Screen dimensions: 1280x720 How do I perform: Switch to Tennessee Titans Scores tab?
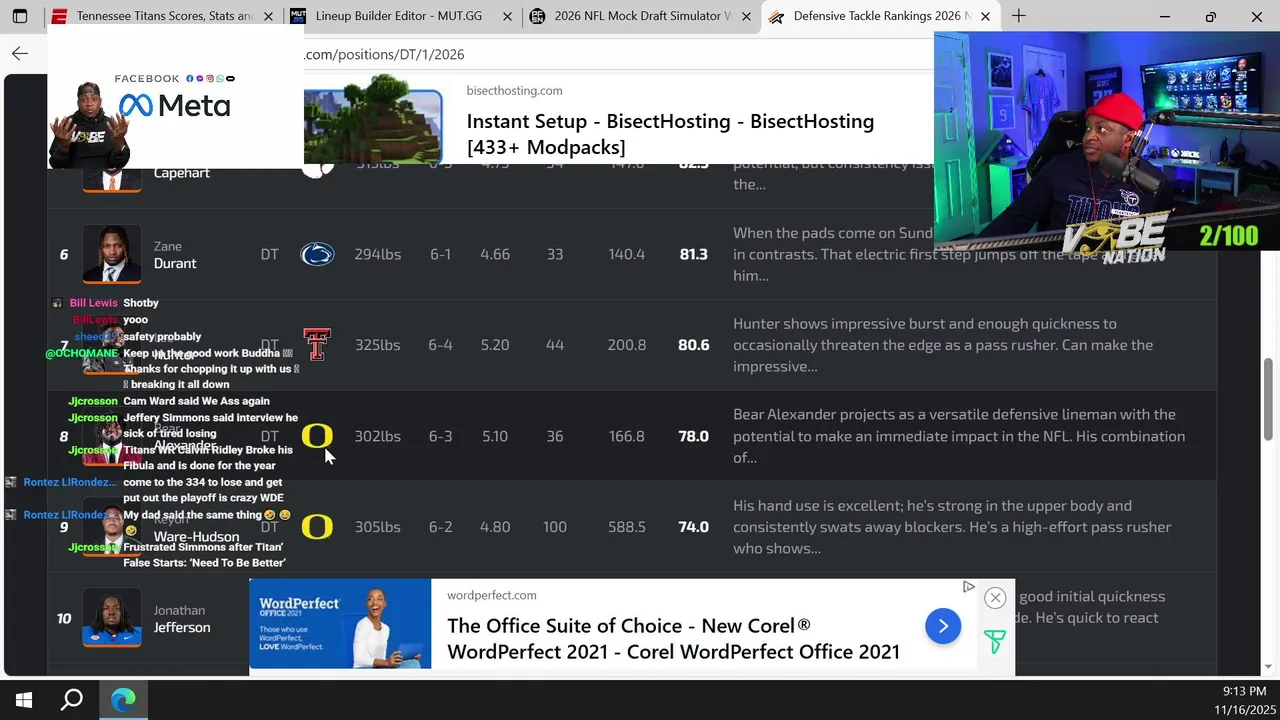click(163, 16)
